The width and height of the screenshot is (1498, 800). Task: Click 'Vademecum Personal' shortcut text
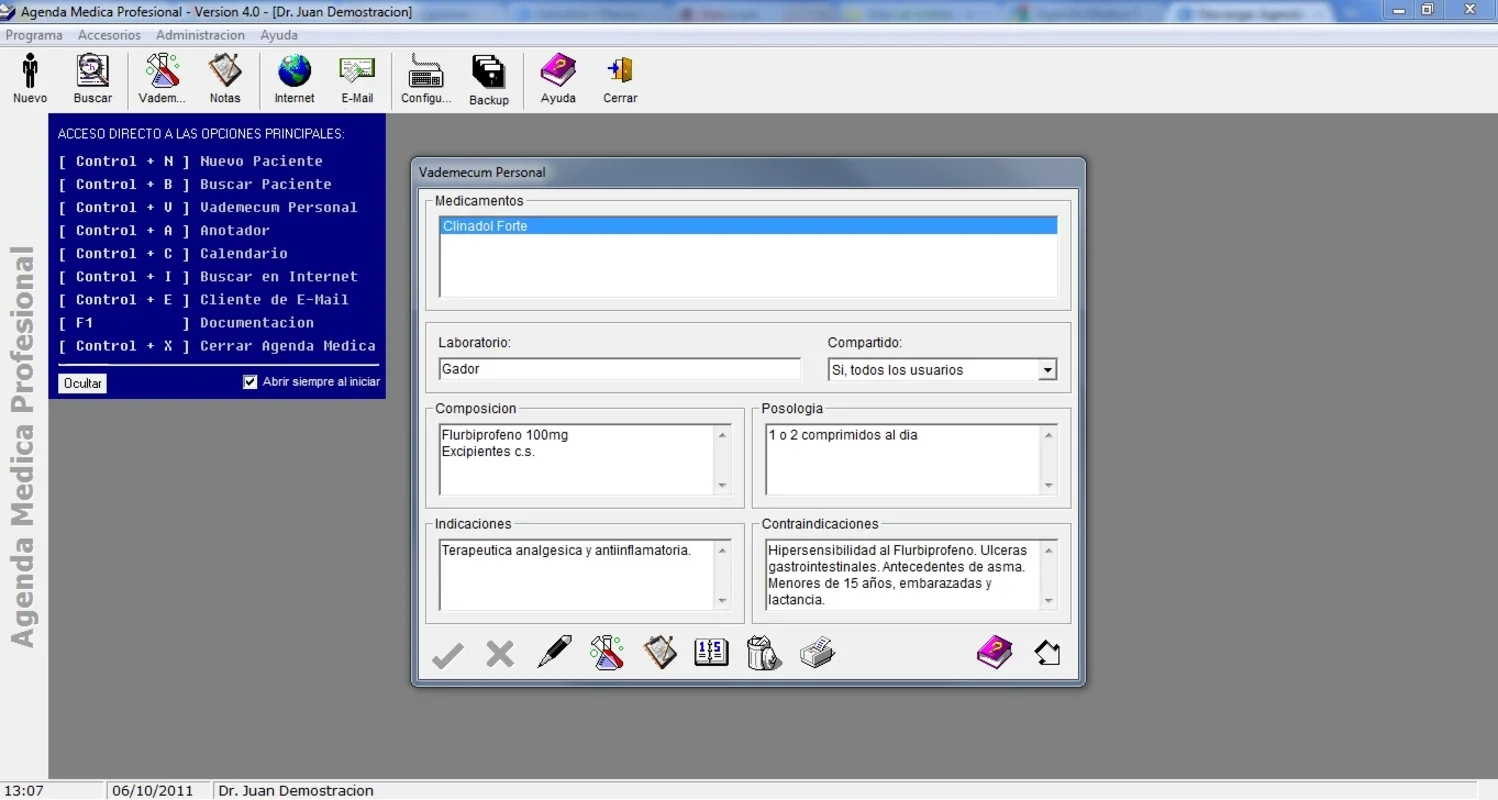tap(279, 207)
